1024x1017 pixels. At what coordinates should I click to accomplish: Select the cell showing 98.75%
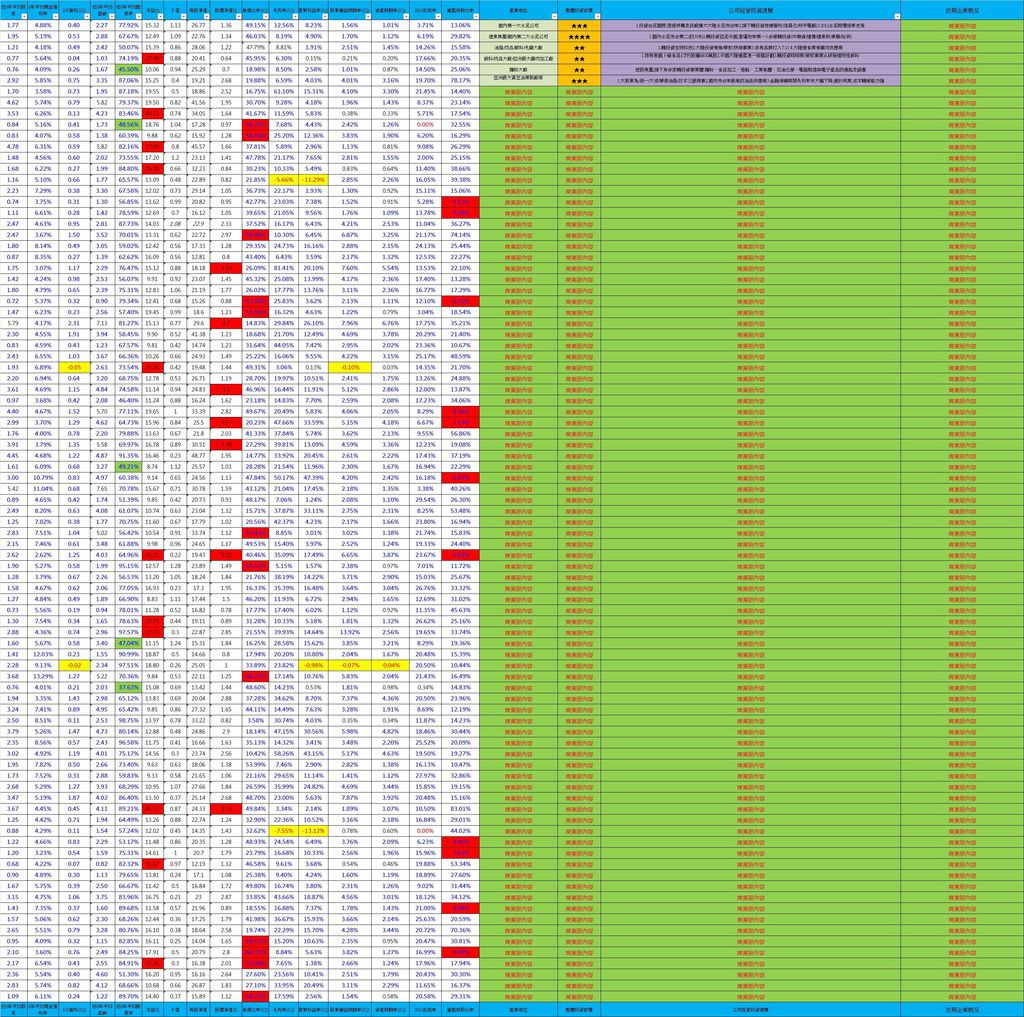pyautogui.click(x=129, y=720)
